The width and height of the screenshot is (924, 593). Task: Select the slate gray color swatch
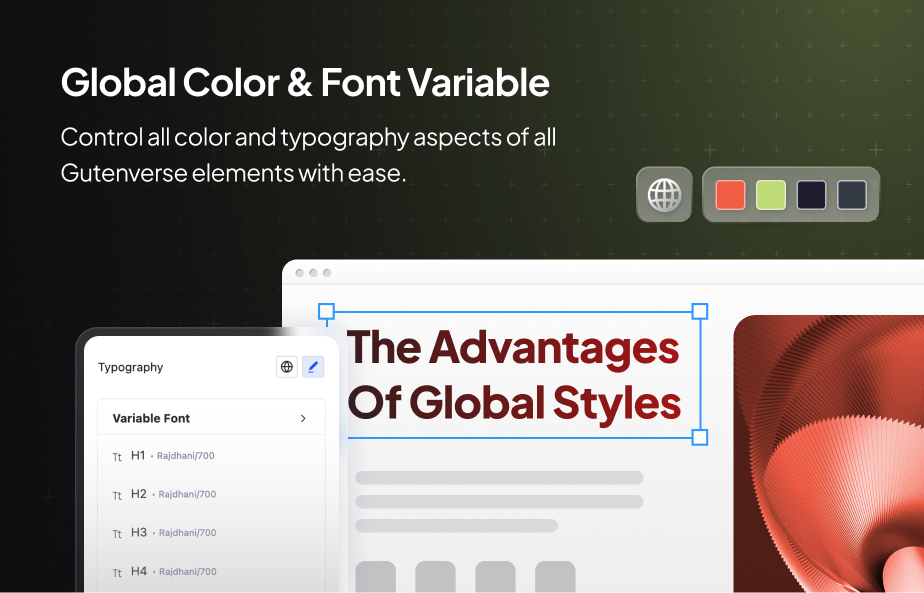coord(852,195)
